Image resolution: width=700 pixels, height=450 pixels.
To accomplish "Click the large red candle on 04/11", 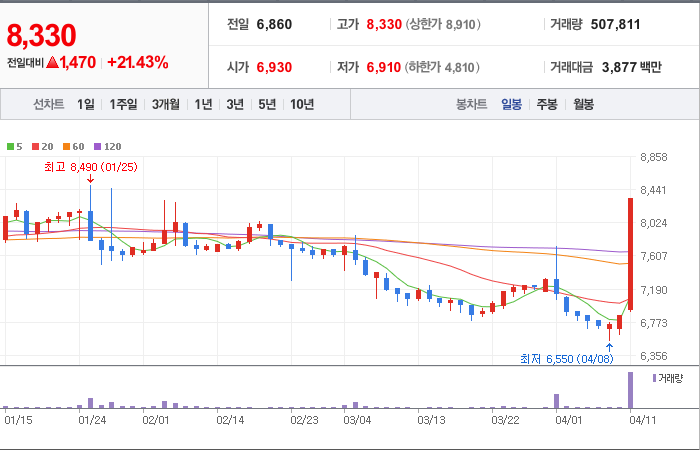I will point(631,254).
